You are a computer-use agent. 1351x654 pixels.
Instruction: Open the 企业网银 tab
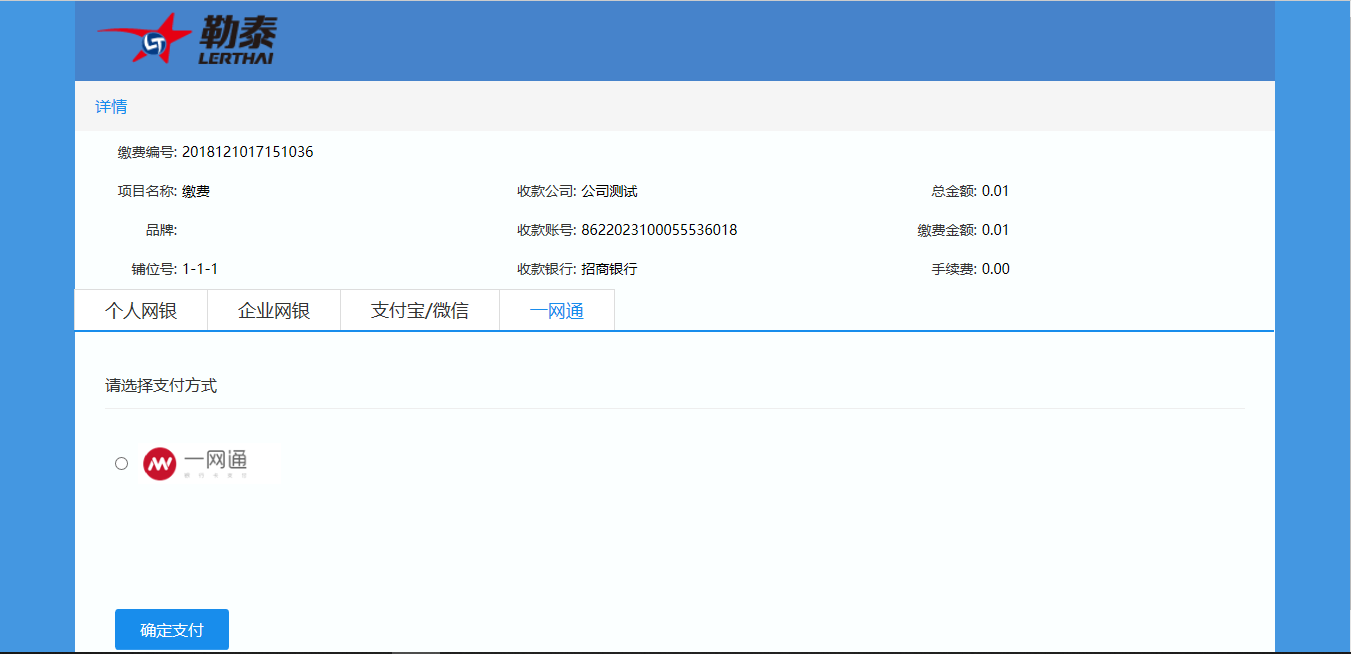[274, 311]
